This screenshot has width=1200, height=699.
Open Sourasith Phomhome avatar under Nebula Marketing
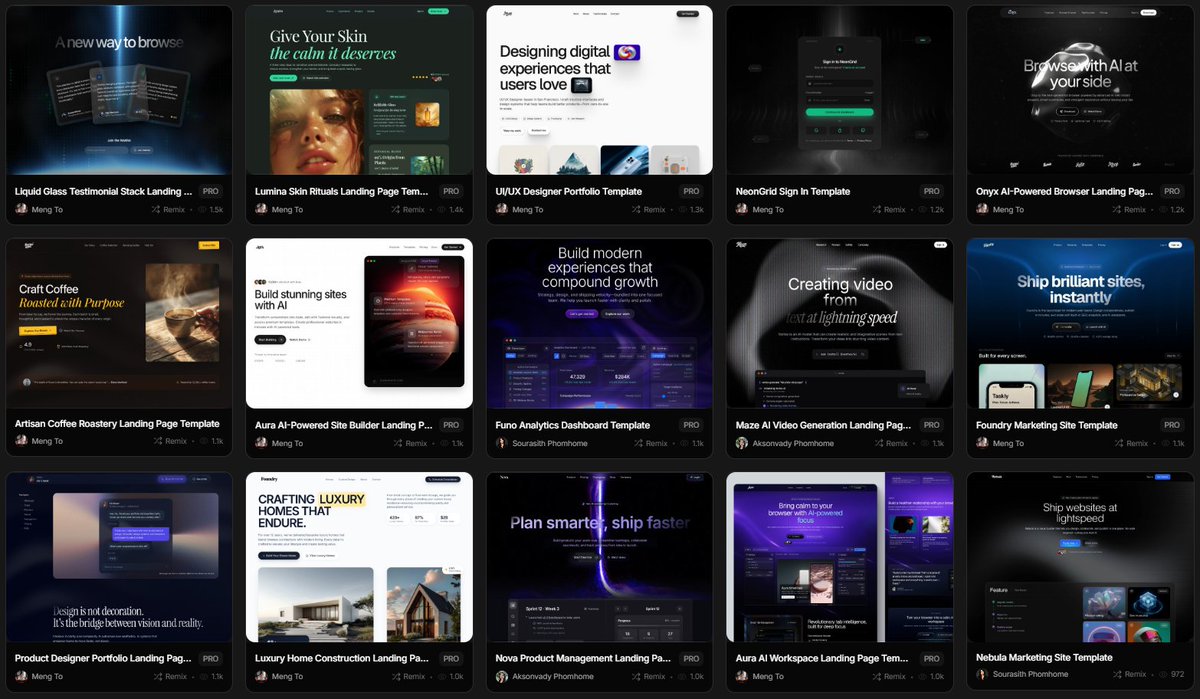(982, 675)
